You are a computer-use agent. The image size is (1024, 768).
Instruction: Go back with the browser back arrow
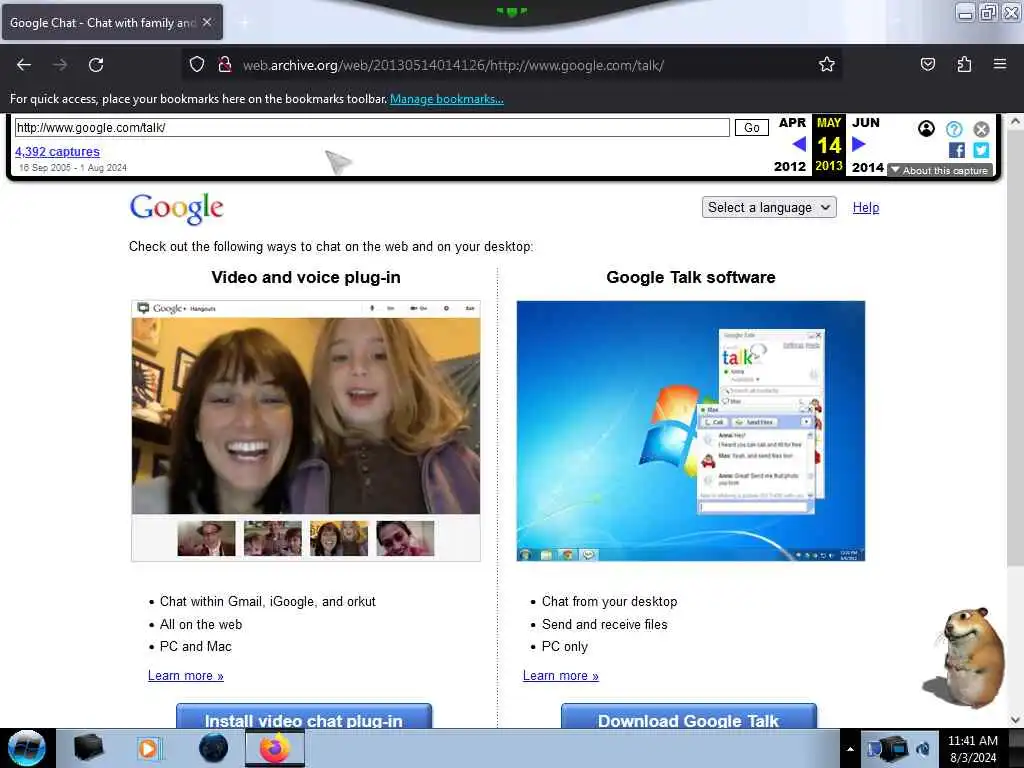point(24,65)
